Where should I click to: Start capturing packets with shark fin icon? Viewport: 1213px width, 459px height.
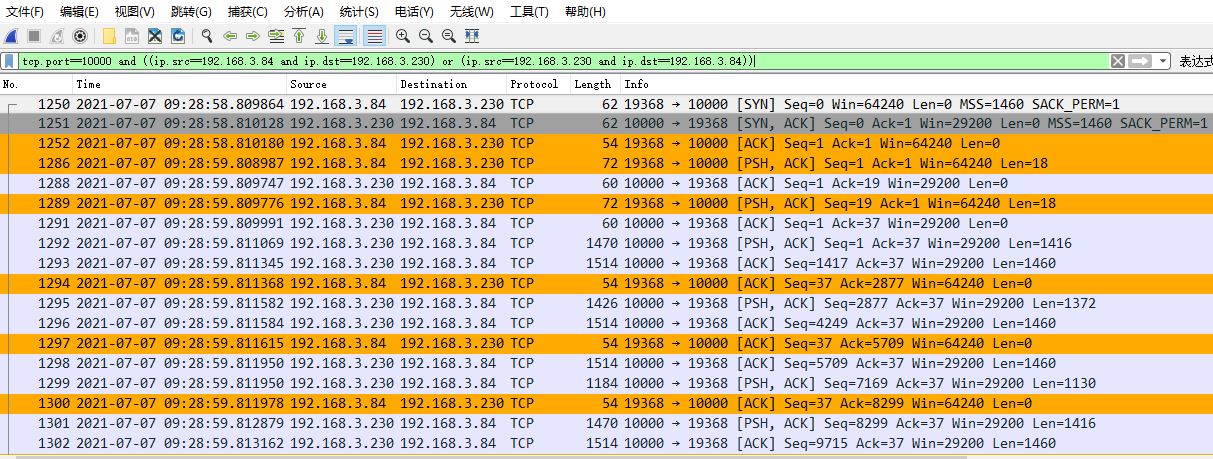[x=11, y=36]
